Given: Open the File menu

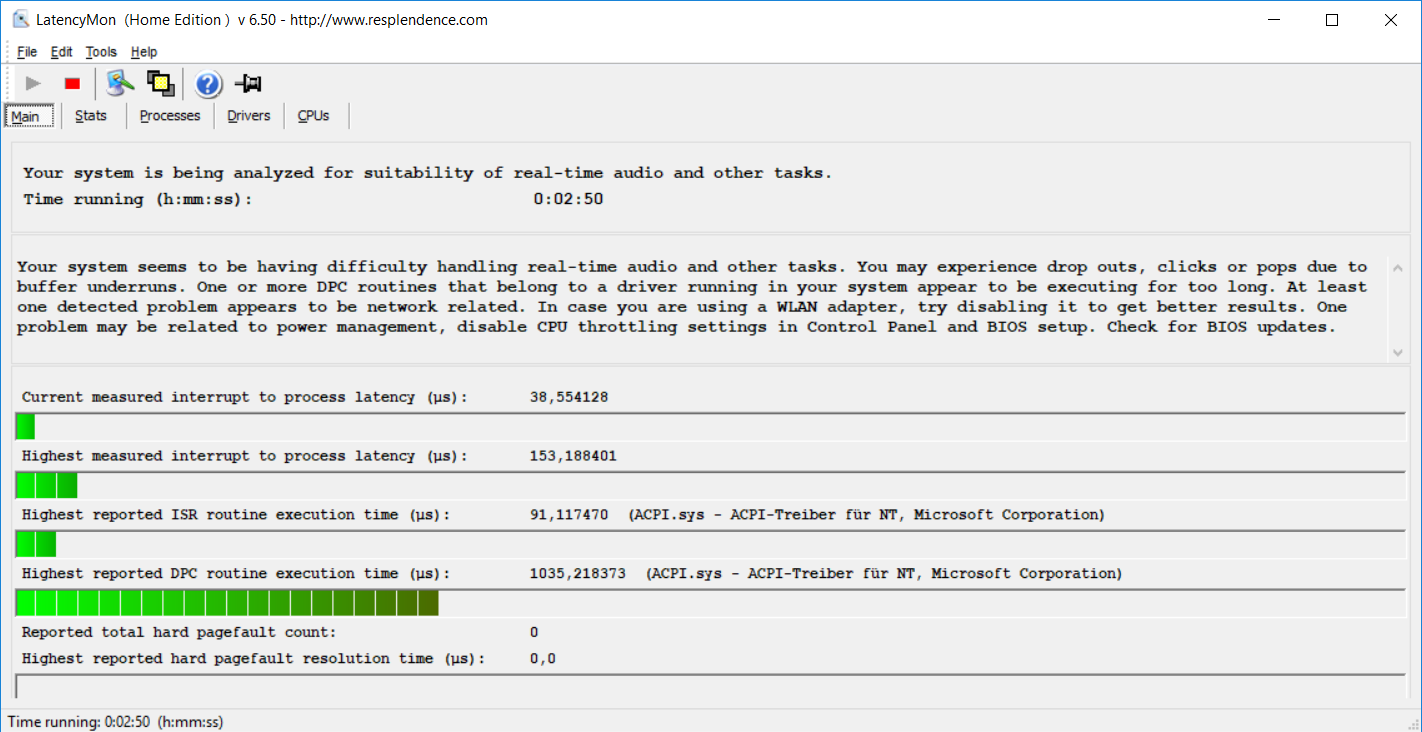Looking at the screenshot, I should (x=27, y=52).
